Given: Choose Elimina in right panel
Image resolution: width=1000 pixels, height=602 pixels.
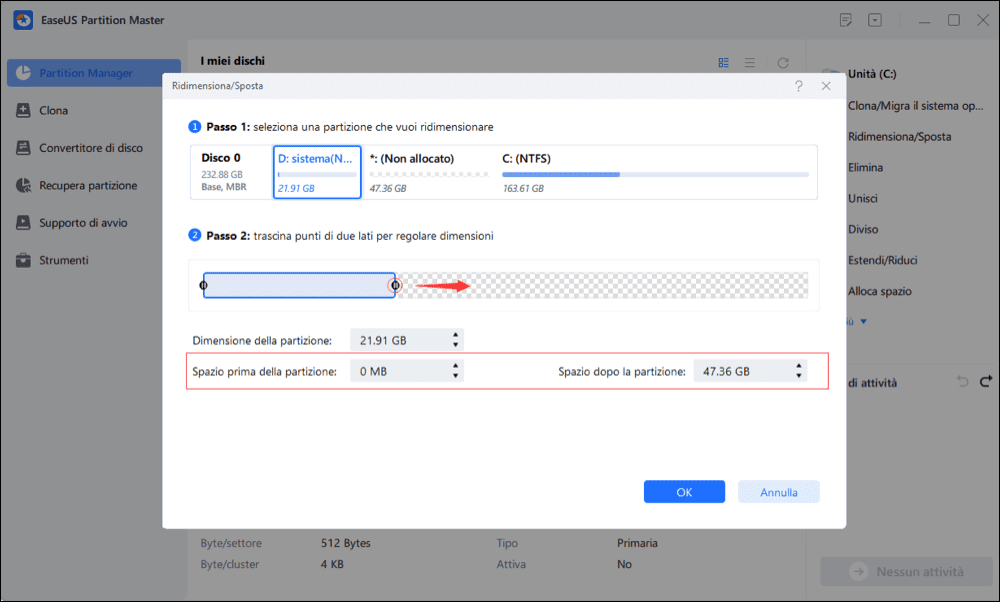Looking at the screenshot, I should pos(865,168).
